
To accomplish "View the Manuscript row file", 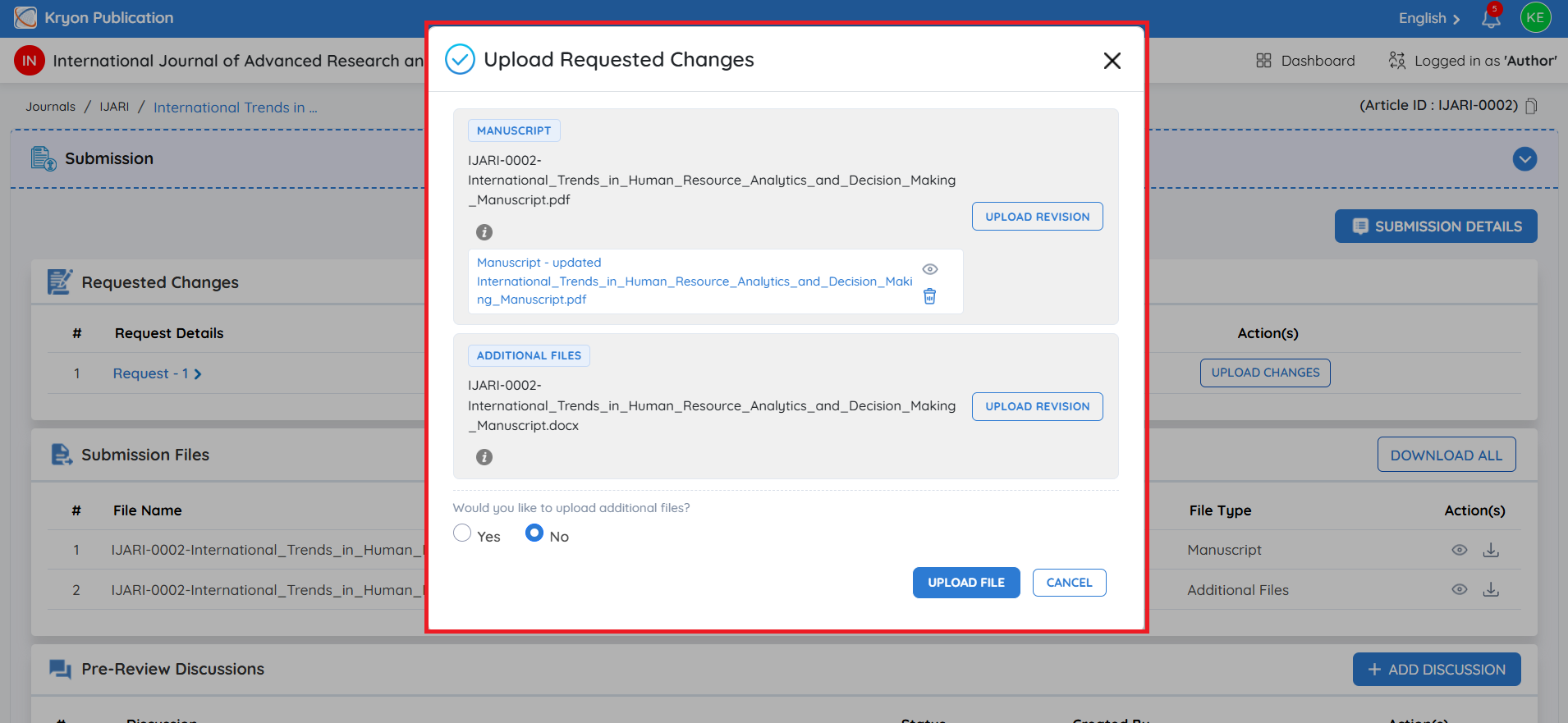I will (1460, 550).
